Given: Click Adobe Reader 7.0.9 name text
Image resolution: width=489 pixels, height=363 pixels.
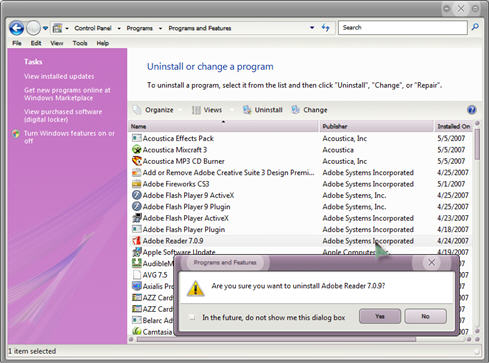Looking at the screenshot, I should 173,241.
